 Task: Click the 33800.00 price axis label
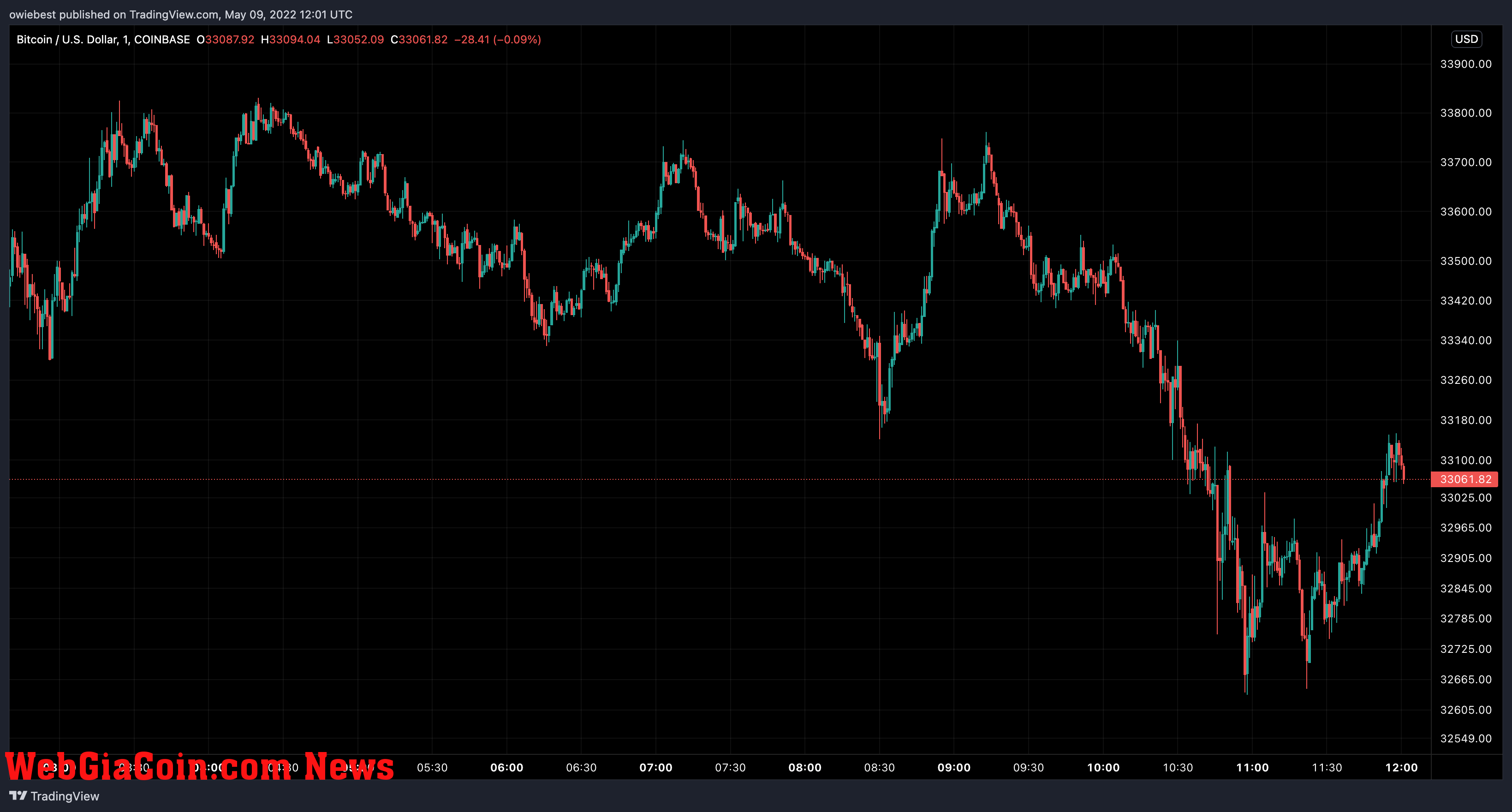(x=1465, y=113)
